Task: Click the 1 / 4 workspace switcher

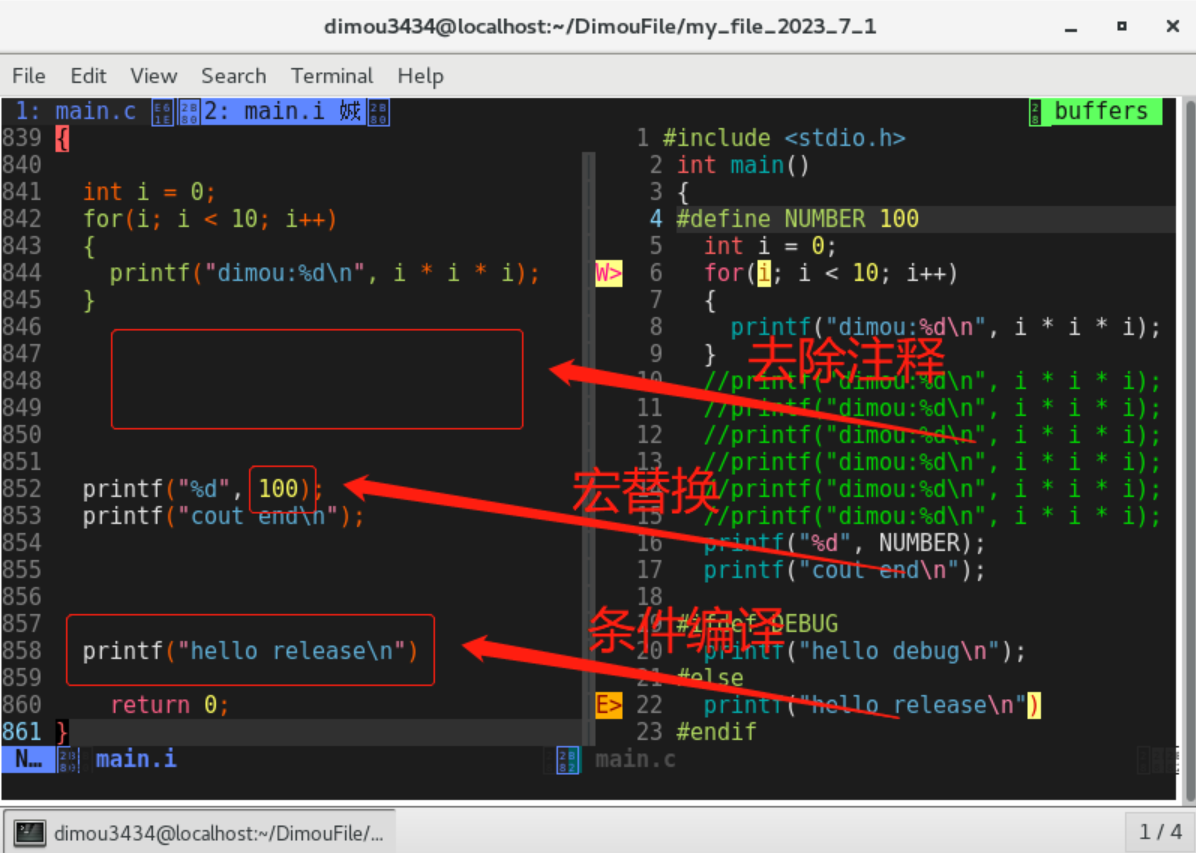Action: [x=1160, y=832]
